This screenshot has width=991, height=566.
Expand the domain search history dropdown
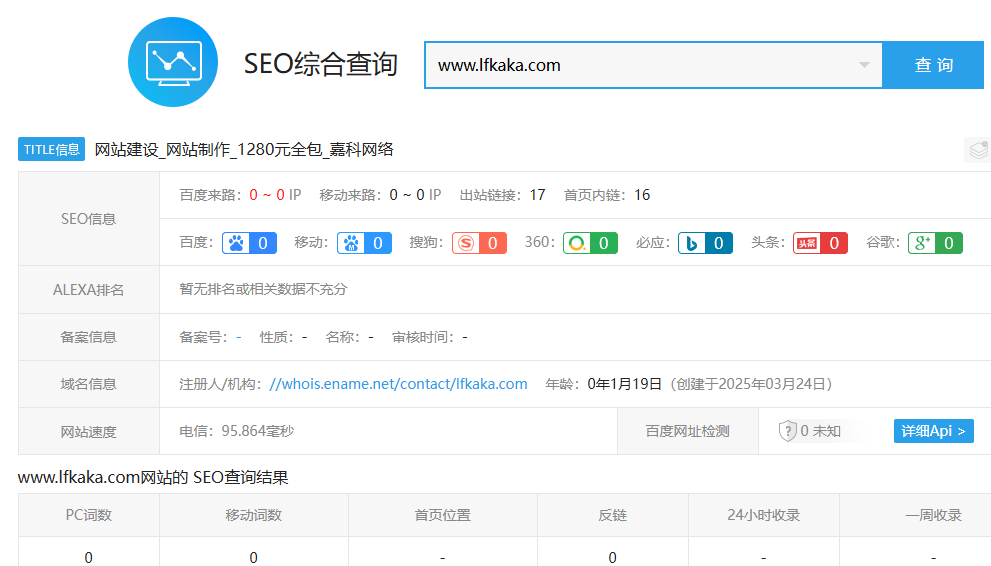(864, 66)
